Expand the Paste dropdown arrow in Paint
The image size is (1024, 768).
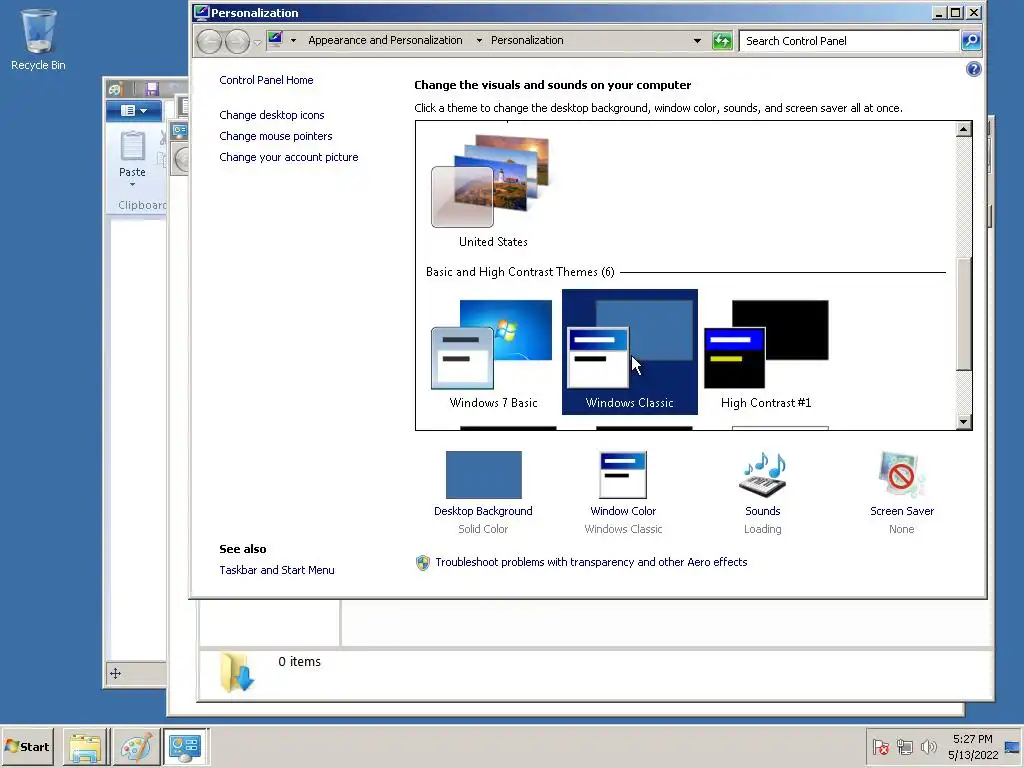pos(133,185)
